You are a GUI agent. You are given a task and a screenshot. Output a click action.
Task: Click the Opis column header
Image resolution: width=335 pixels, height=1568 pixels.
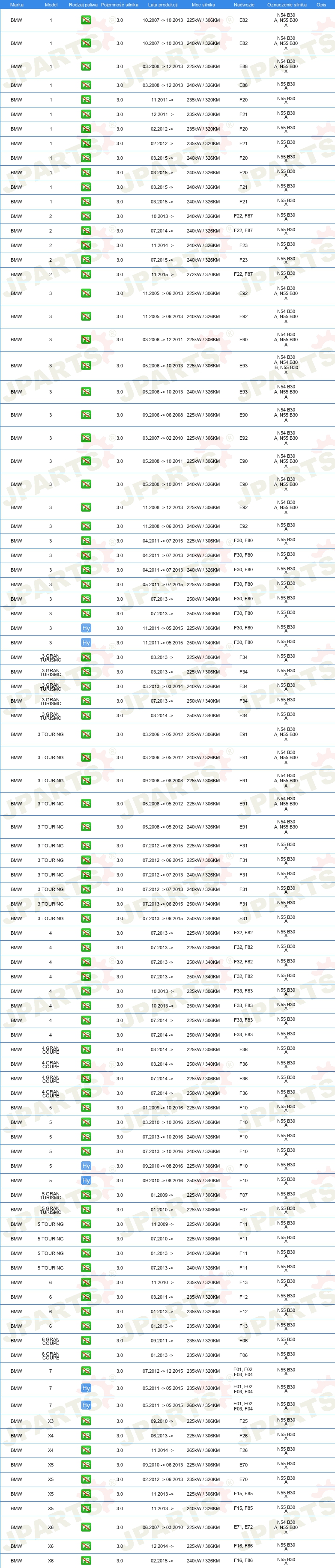pyautogui.click(x=321, y=4)
